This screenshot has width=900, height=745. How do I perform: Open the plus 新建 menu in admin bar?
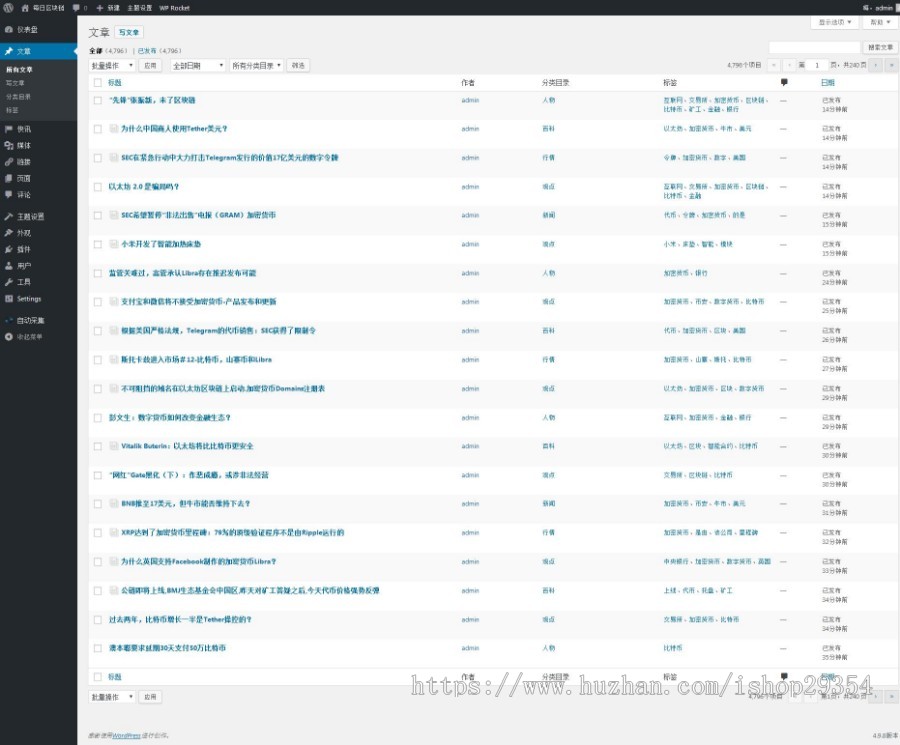click(107, 8)
